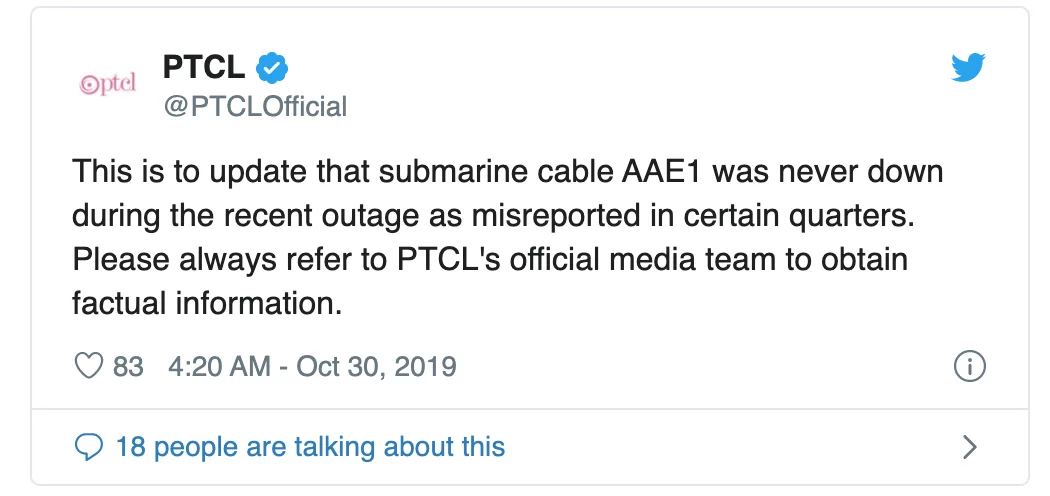The width and height of the screenshot is (1050, 496).
Task: Visit the @PTCLOfficial handle
Action: tap(255, 106)
